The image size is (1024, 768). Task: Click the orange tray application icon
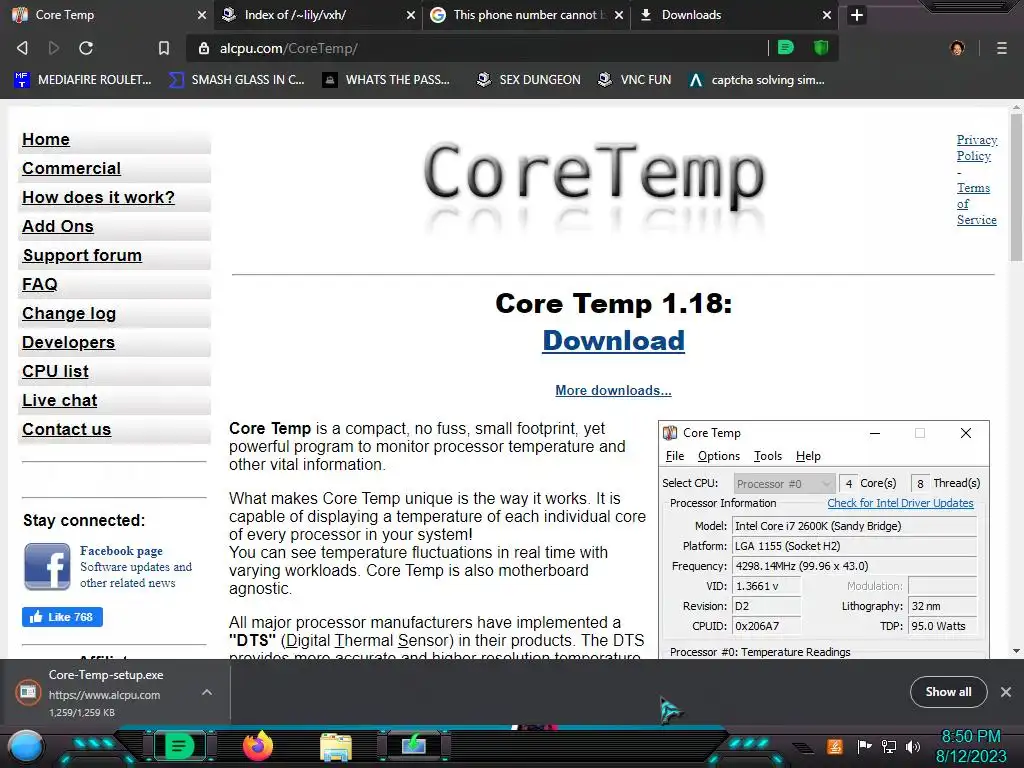click(834, 746)
